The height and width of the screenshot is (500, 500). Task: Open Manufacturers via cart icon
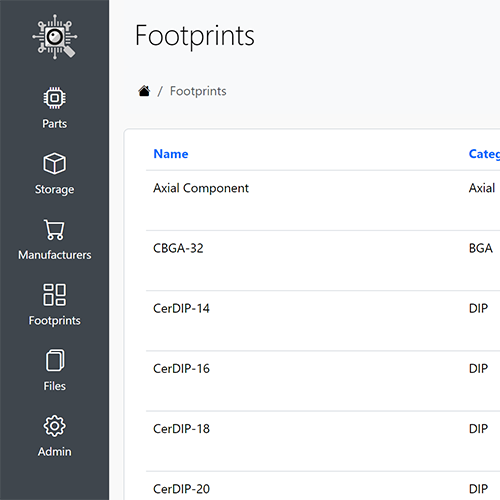pyautogui.click(x=55, y=229)
